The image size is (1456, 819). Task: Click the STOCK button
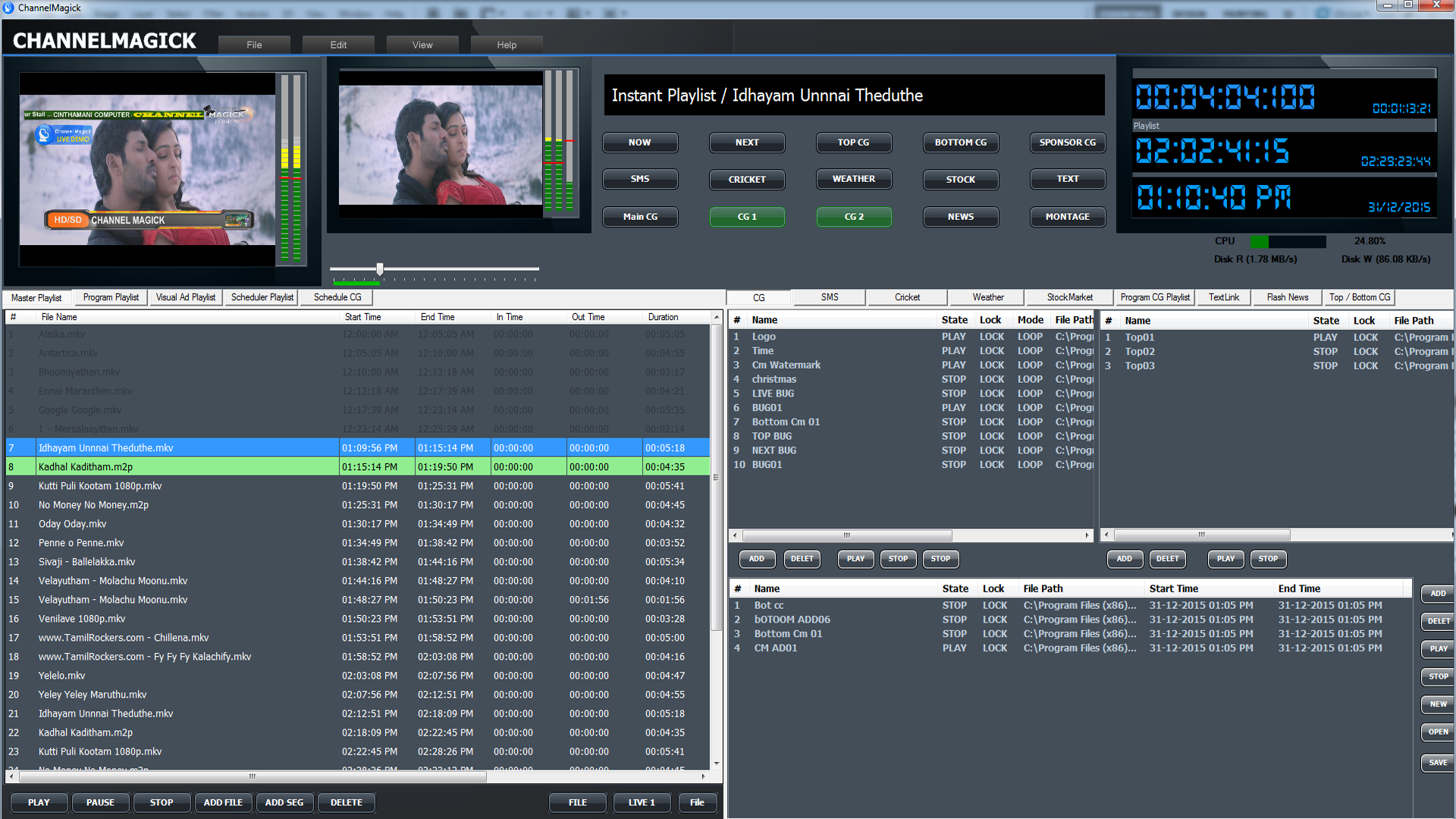[x=961, y=180]
